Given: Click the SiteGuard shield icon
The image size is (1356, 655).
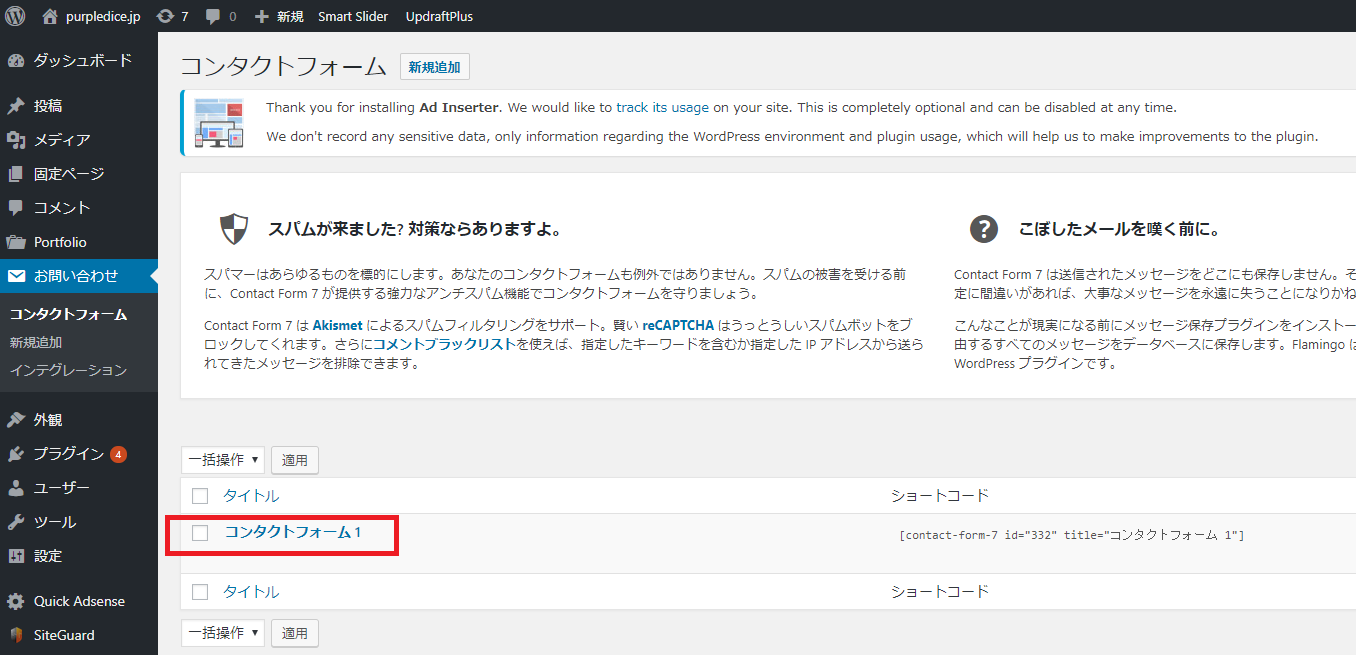Looking at the screenshot, I should click(x=16, y=635).
